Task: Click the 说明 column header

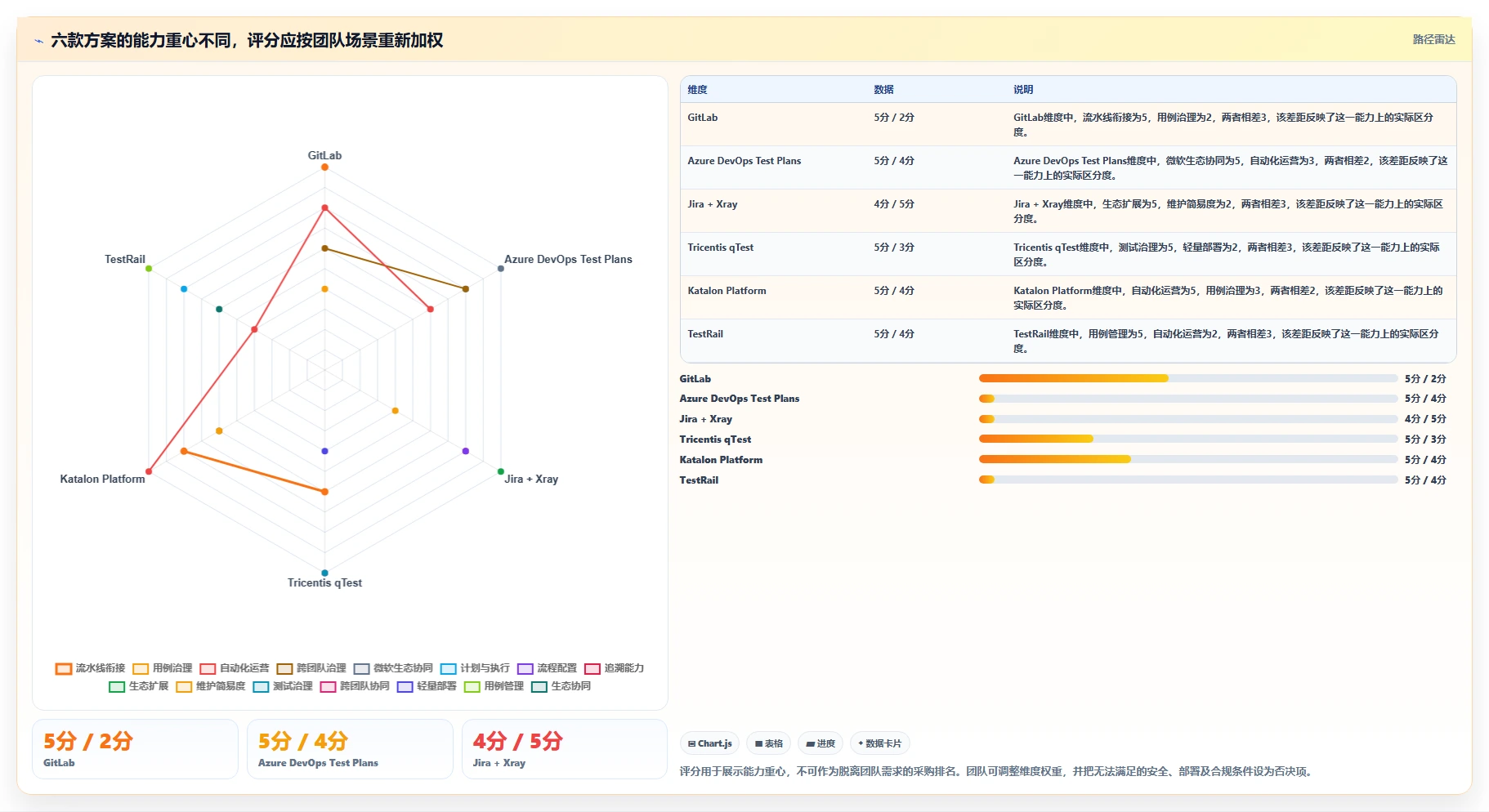Action: point(1023,90)
